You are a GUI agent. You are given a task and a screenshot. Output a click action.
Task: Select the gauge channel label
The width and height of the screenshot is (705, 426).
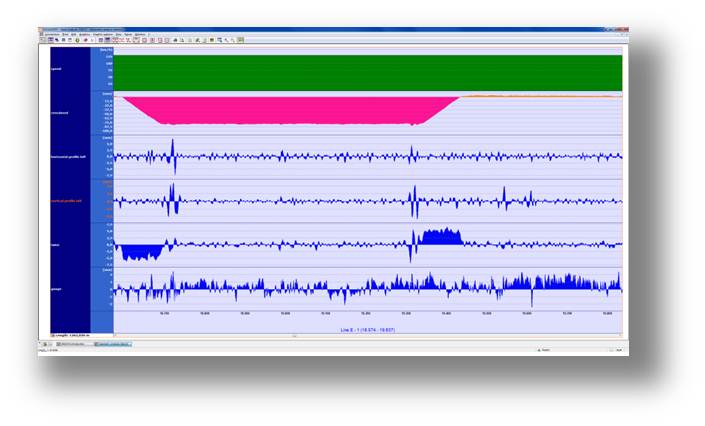coord(56,287)
